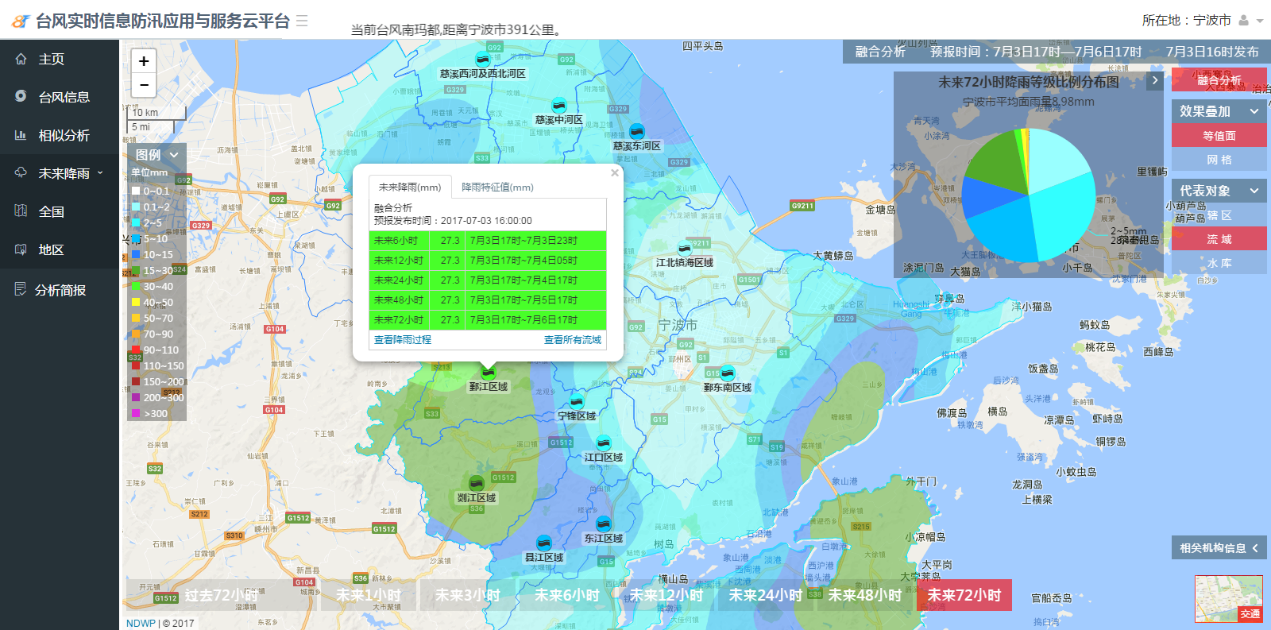Image resolution: width=1271 pixels, height=630 pixels.
Task: Select 水库 as representative object
Action: click(1218, 263)
